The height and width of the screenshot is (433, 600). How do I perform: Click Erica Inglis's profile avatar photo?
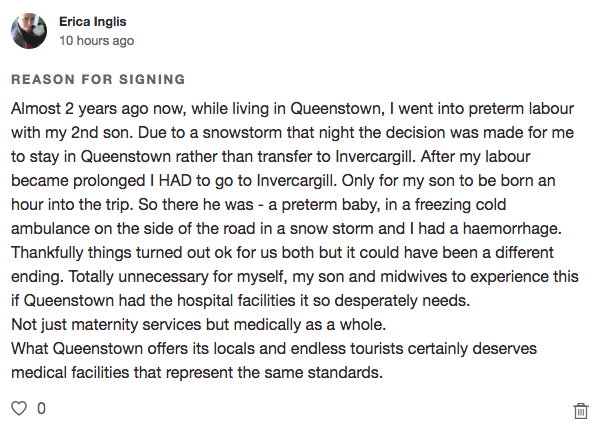click(x=28, y=31)
